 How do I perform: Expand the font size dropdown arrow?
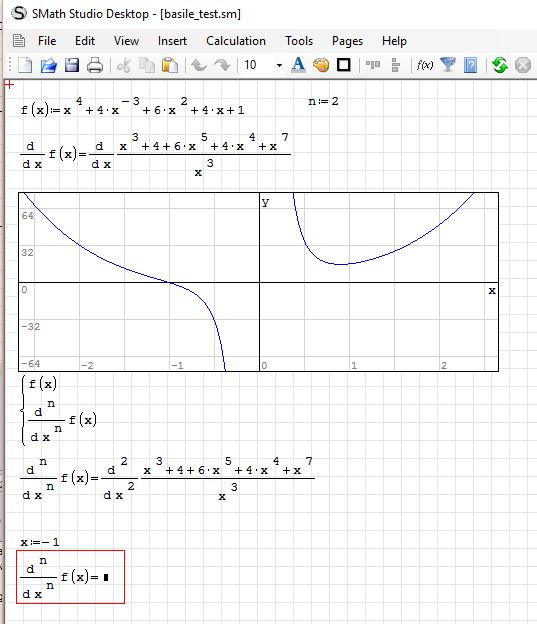tap(279, 65)
